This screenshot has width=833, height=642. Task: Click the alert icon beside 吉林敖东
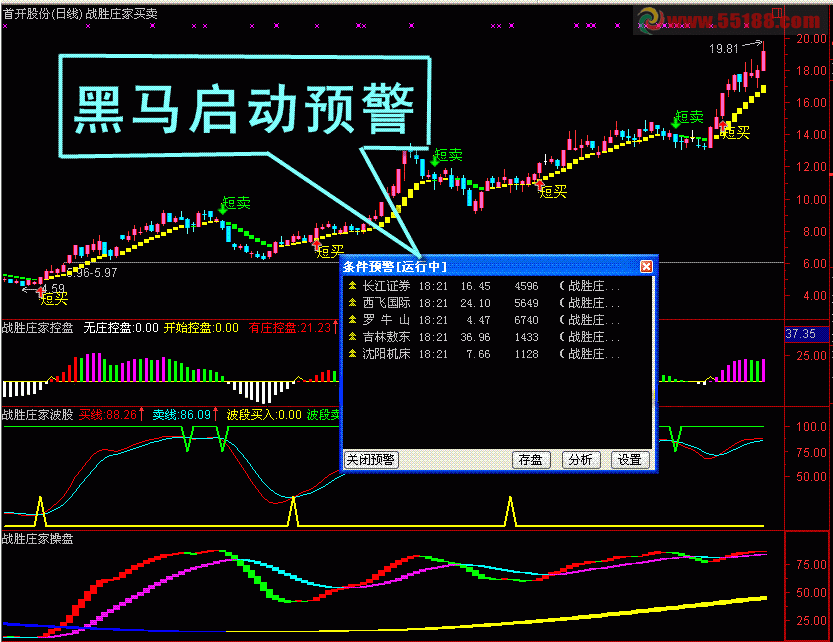tap(352, 337)
